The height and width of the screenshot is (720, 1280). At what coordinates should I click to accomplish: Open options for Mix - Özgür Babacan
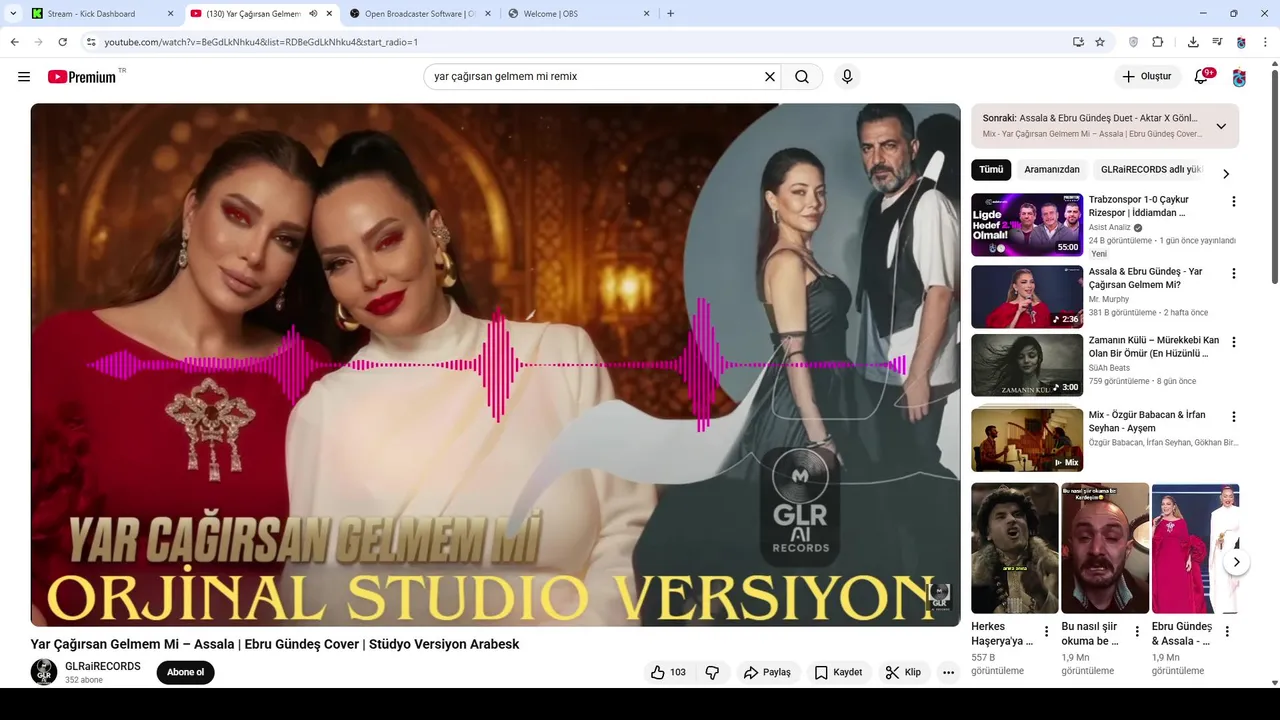click(1233, 416)
